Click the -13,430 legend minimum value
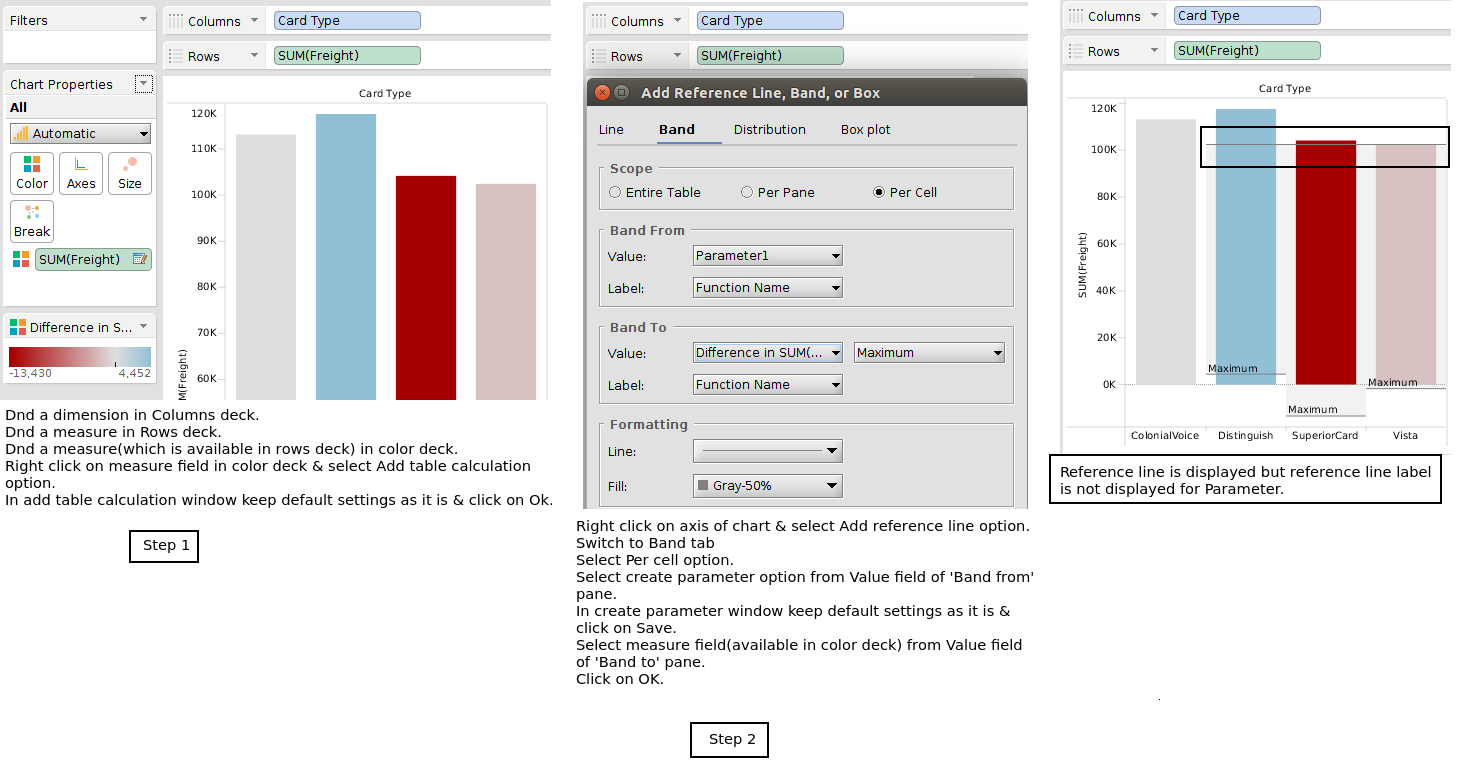Image resolution: width=1459 pixels, height=763 pixels. [30, 373]
